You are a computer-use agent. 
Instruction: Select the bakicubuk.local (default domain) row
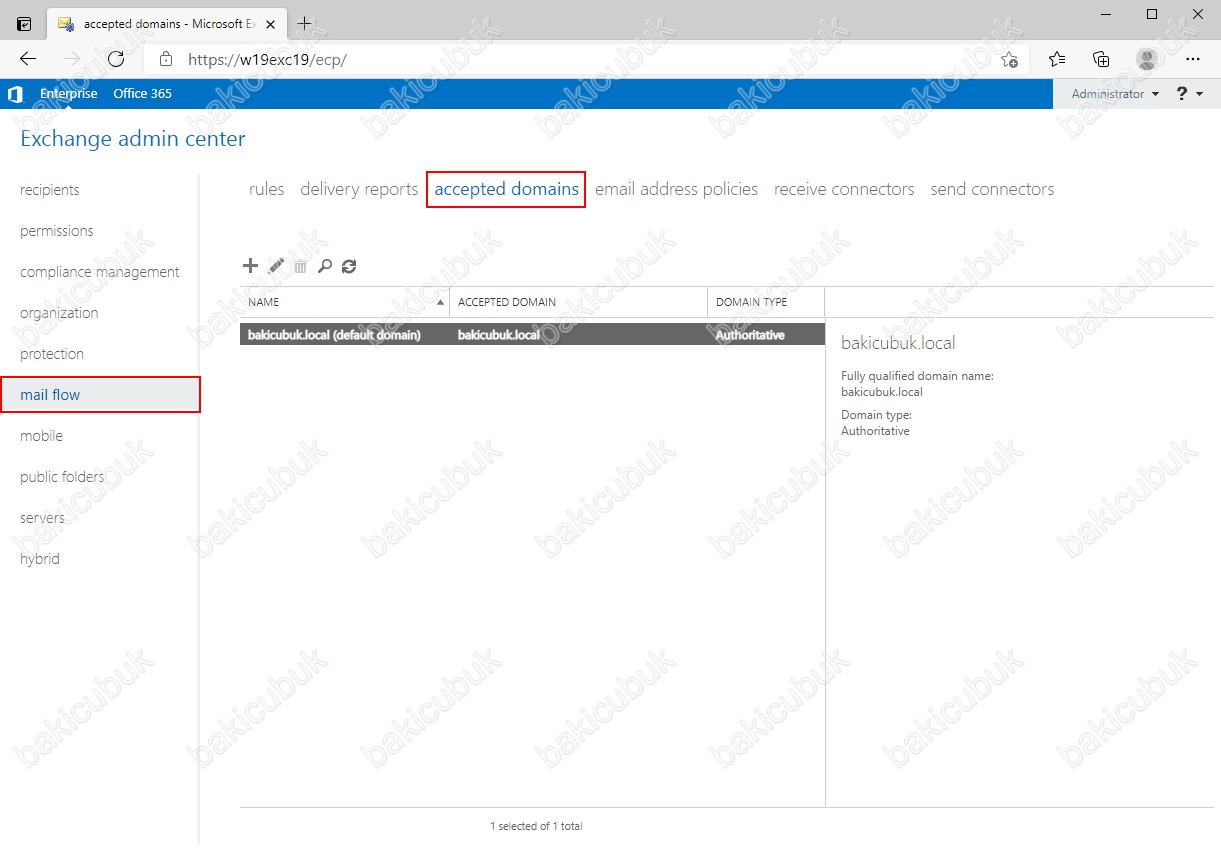(x=533, y=335)
